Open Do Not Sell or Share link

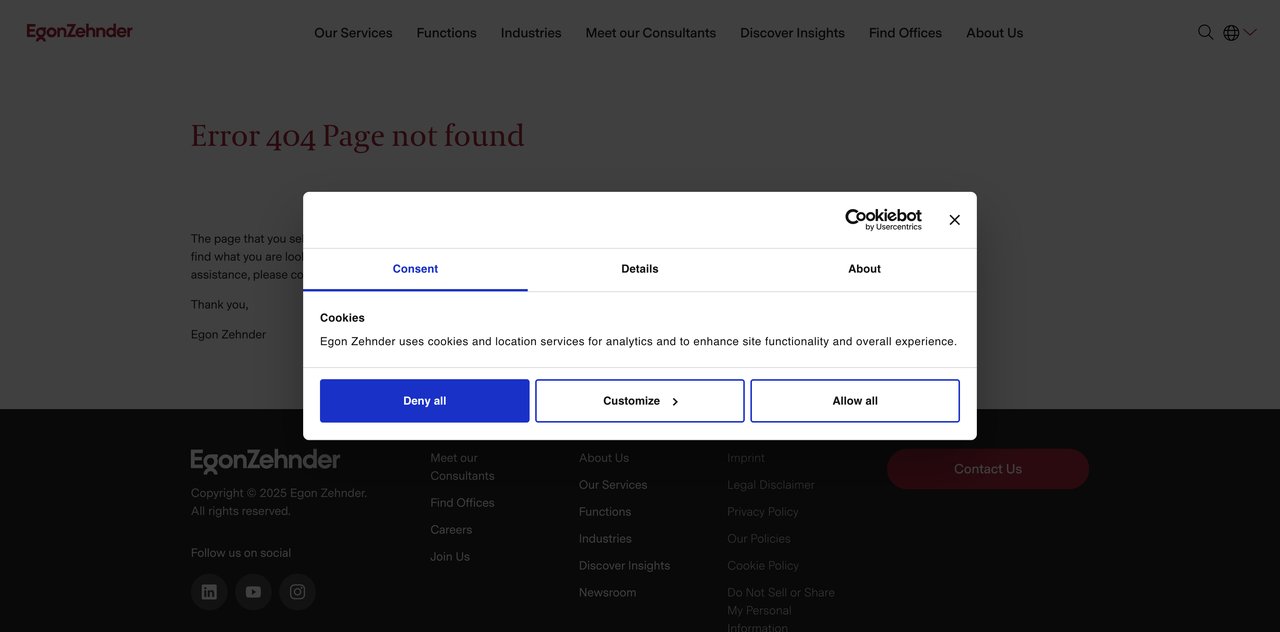tap(781, 610)
